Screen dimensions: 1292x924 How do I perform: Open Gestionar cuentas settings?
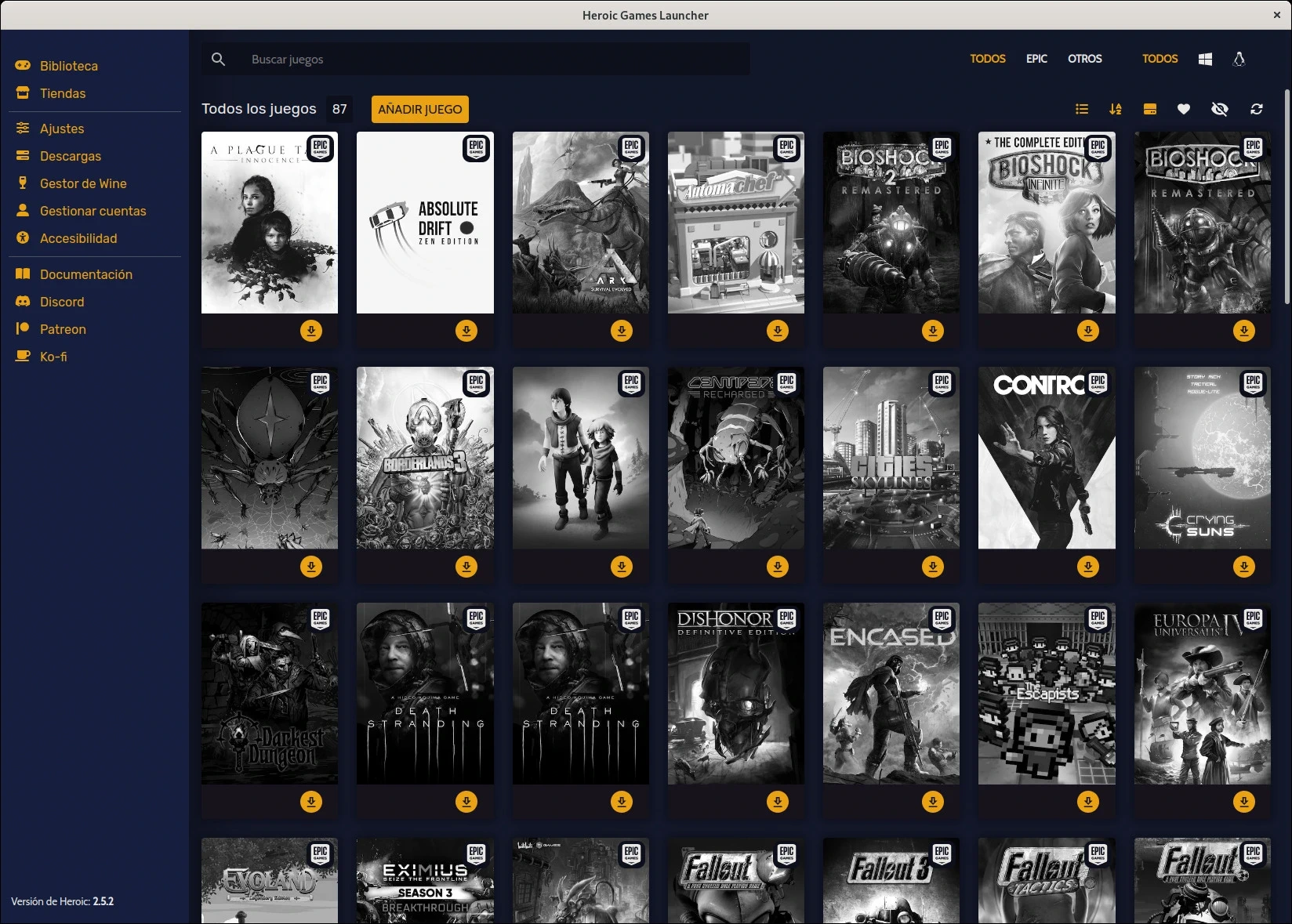pyautogui.click(x=93, y=210)
